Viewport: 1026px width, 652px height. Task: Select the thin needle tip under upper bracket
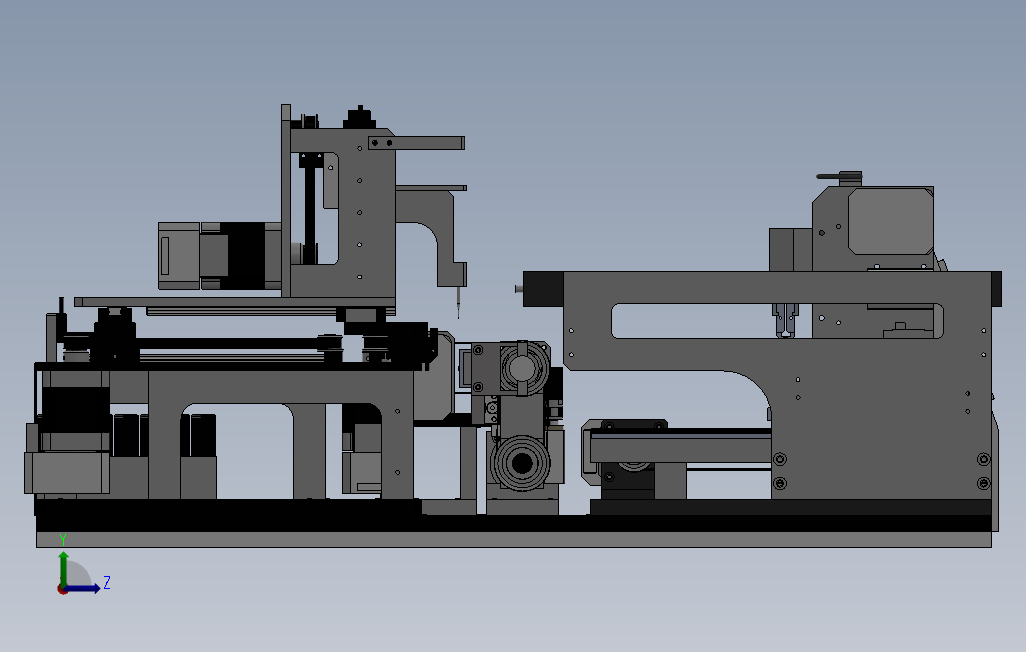point(458,303)
